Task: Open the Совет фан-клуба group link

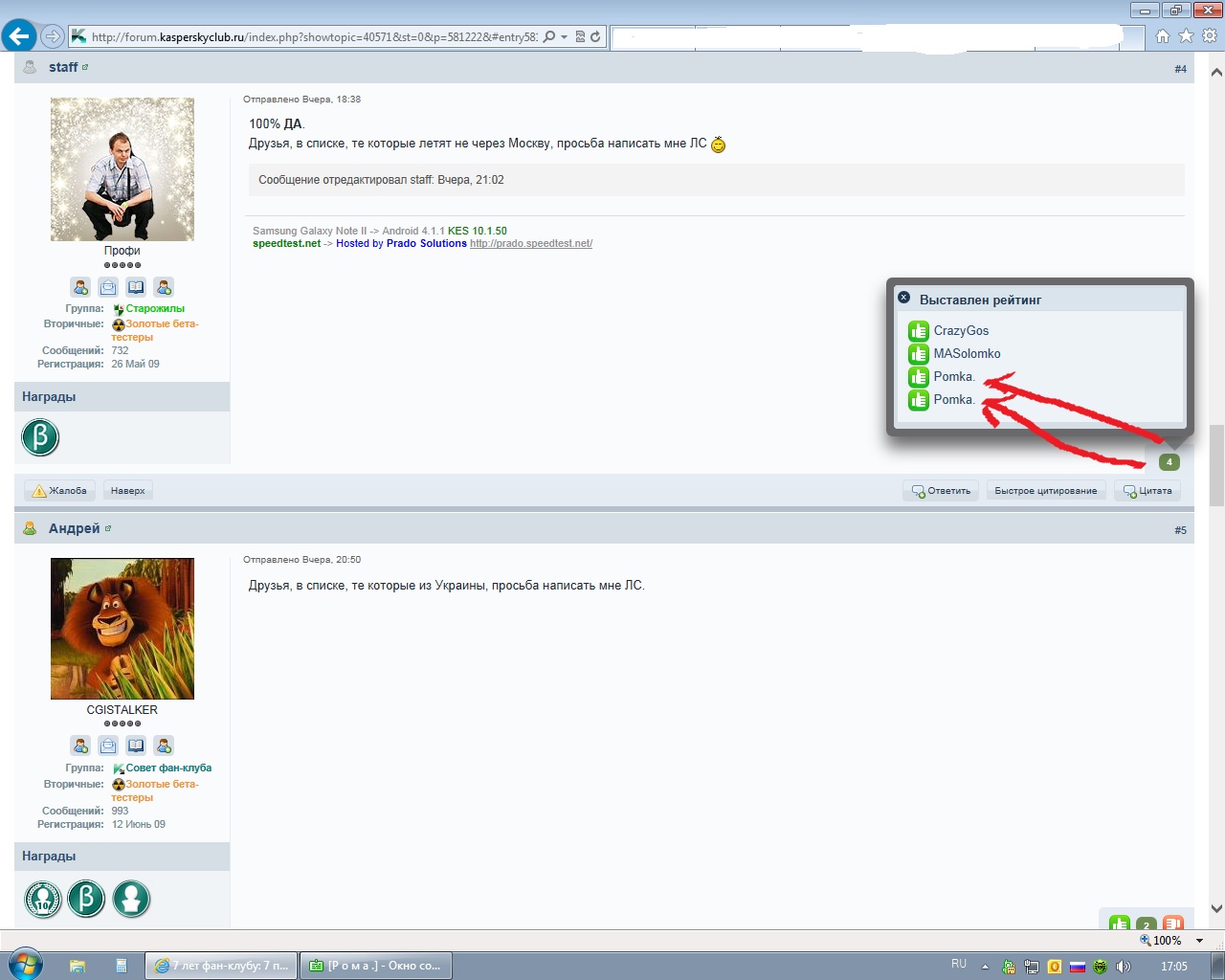Action: (168, 768)
